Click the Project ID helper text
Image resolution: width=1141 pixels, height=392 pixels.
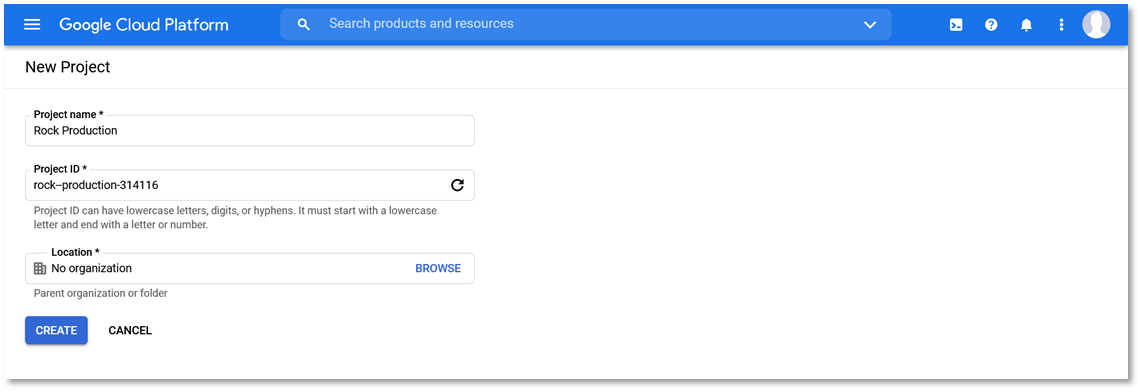tap(236, 217)
